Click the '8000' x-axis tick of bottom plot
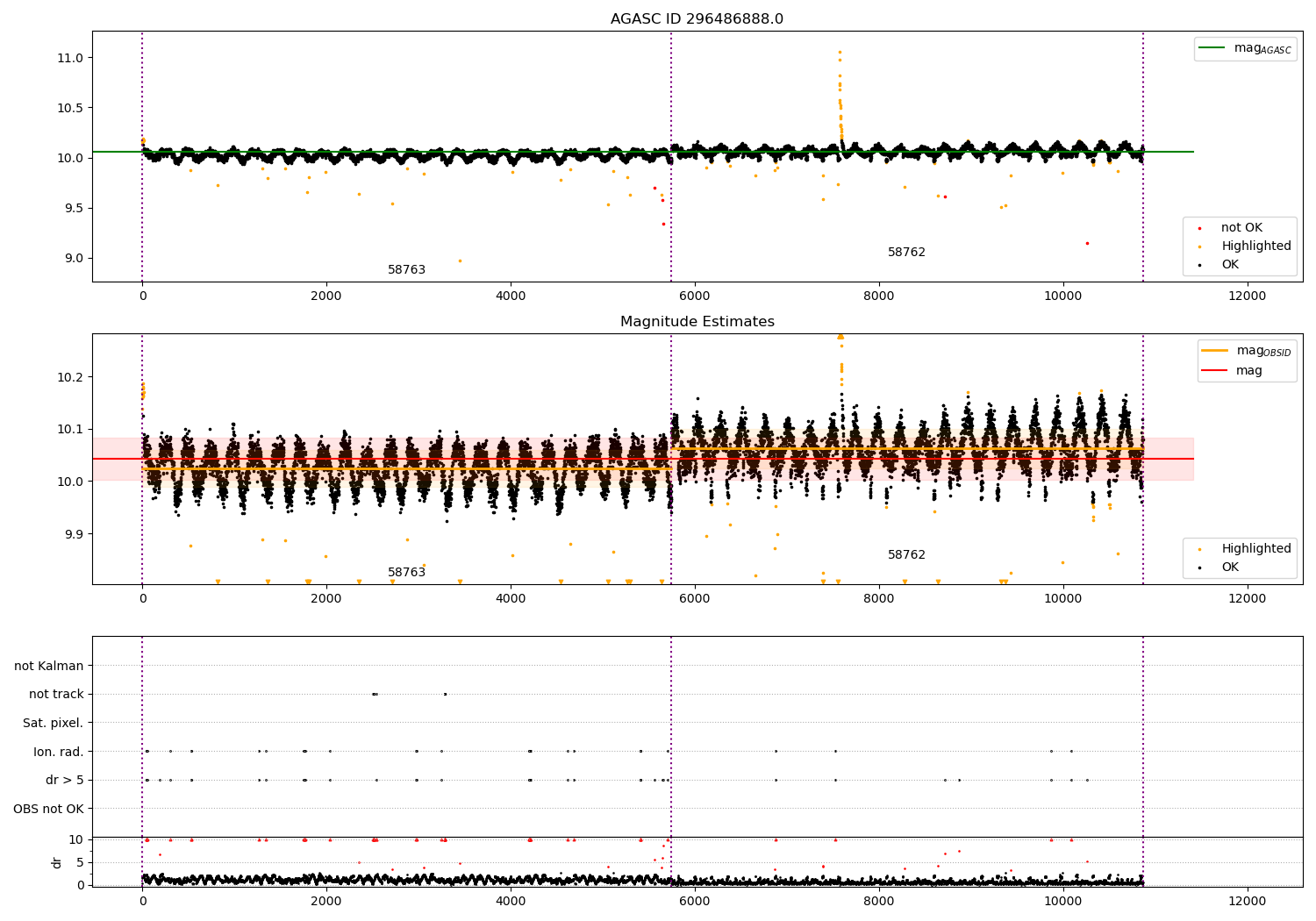The width and height of the screenshot is (1316, 921). click(x=879, y=901)
